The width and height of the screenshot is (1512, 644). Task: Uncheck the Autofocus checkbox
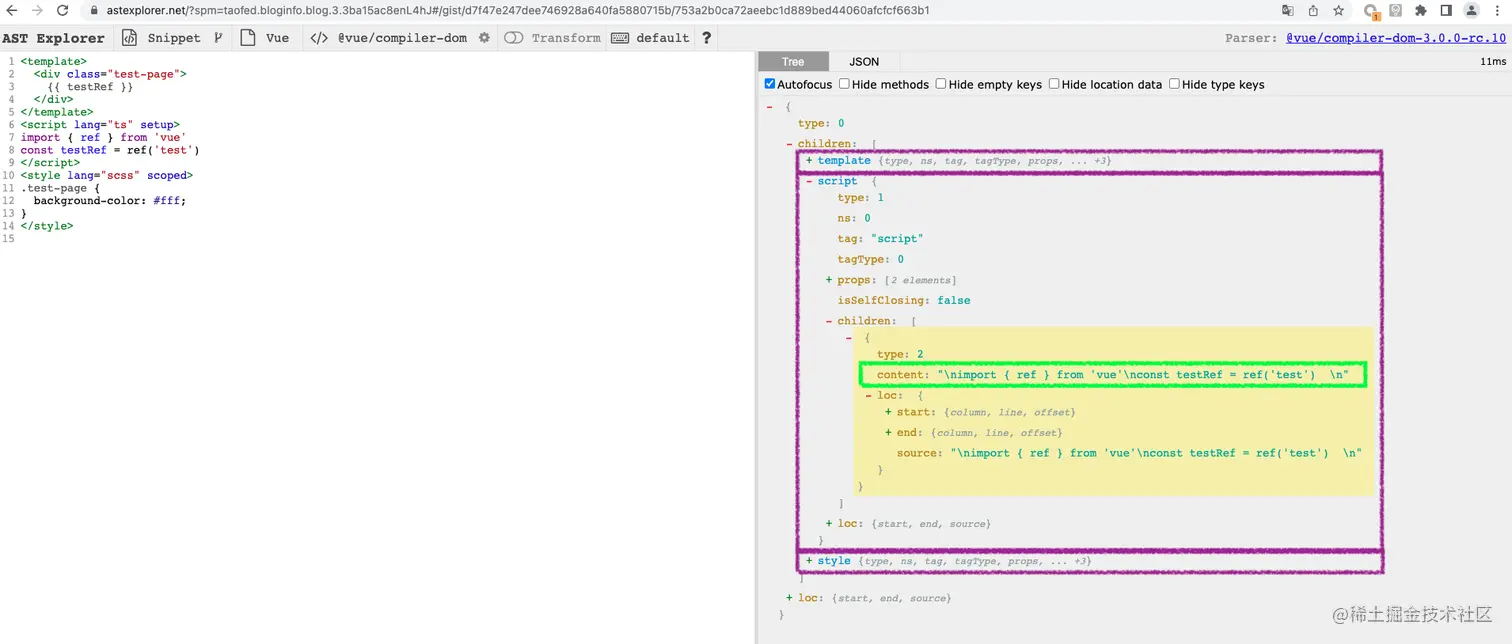coord(770,84)
